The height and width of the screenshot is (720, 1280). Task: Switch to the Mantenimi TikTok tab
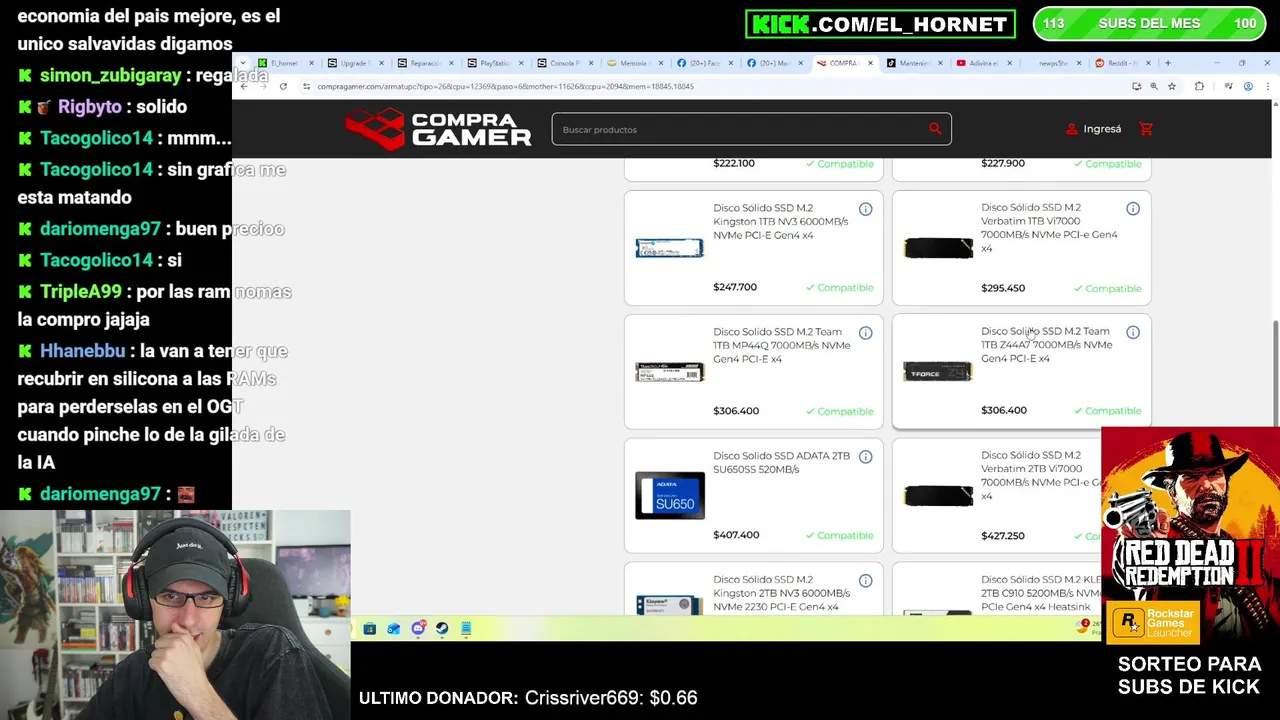pyautogui.click(x=912, y=63)
